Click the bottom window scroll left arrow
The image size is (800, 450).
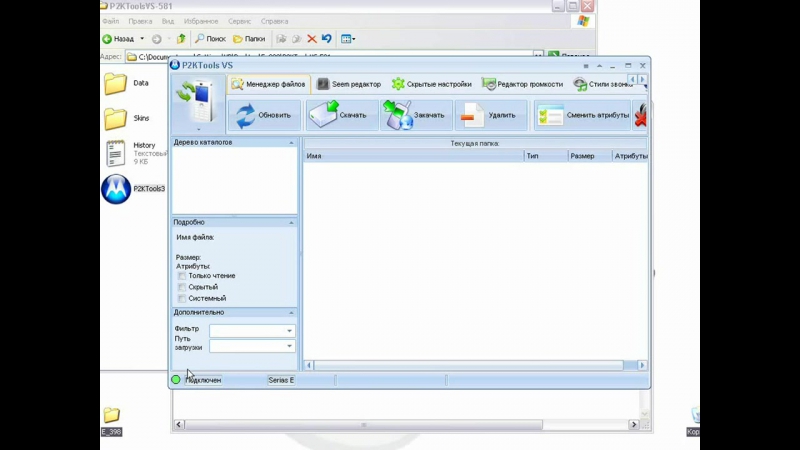click(179, 424)
